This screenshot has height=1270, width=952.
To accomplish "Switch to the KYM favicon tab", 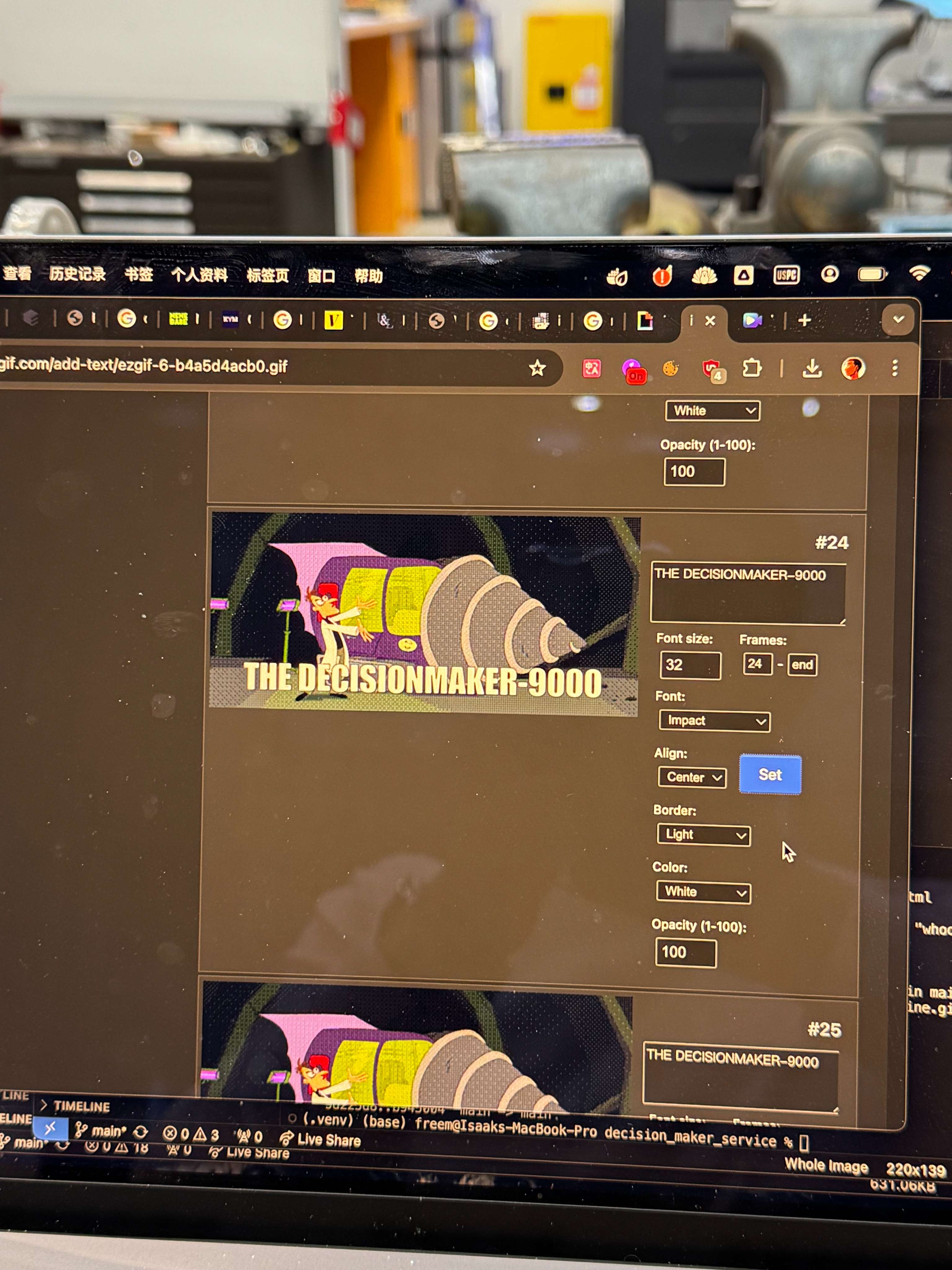I will coord(230,319).
